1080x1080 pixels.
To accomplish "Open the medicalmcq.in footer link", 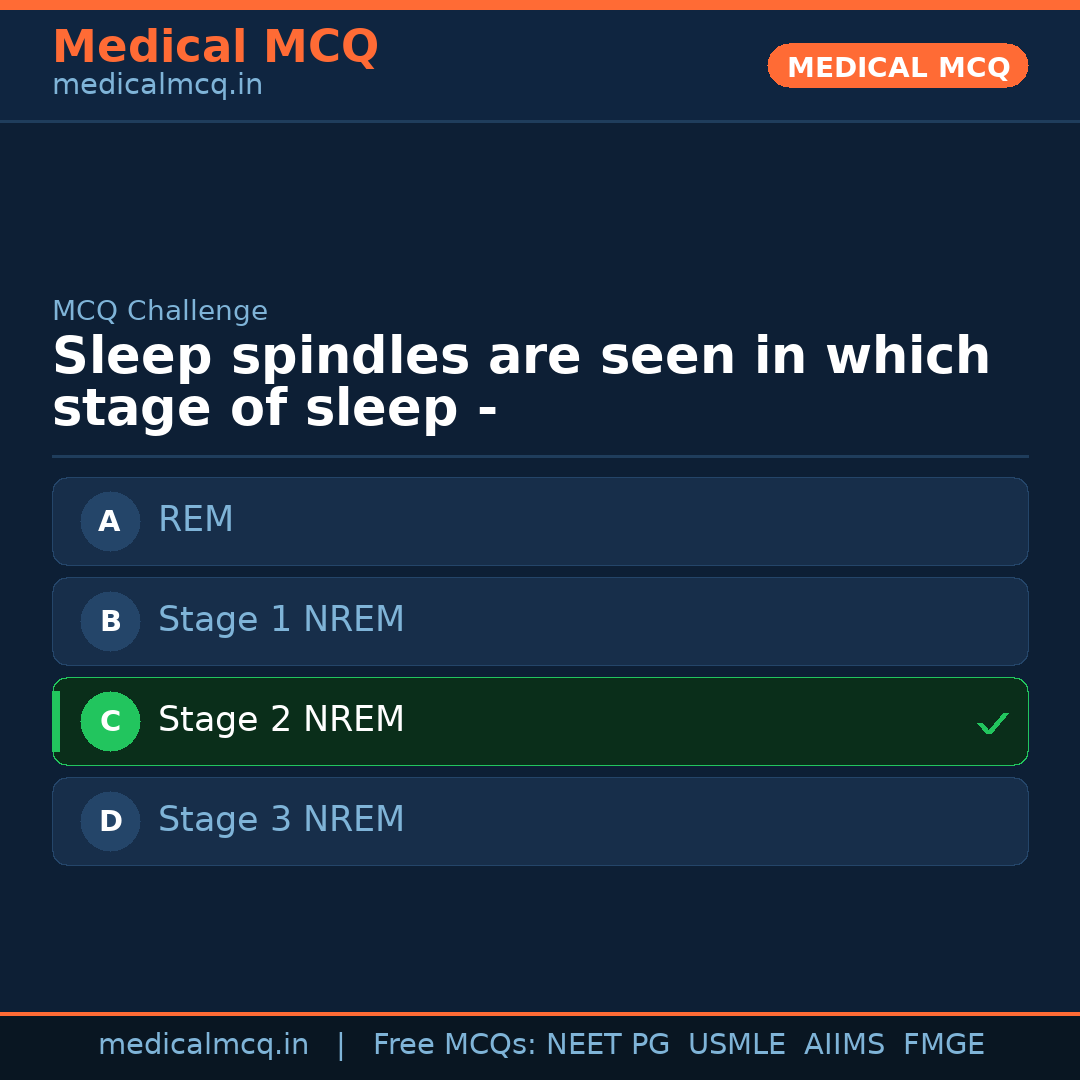I will tap(203, 1045).
